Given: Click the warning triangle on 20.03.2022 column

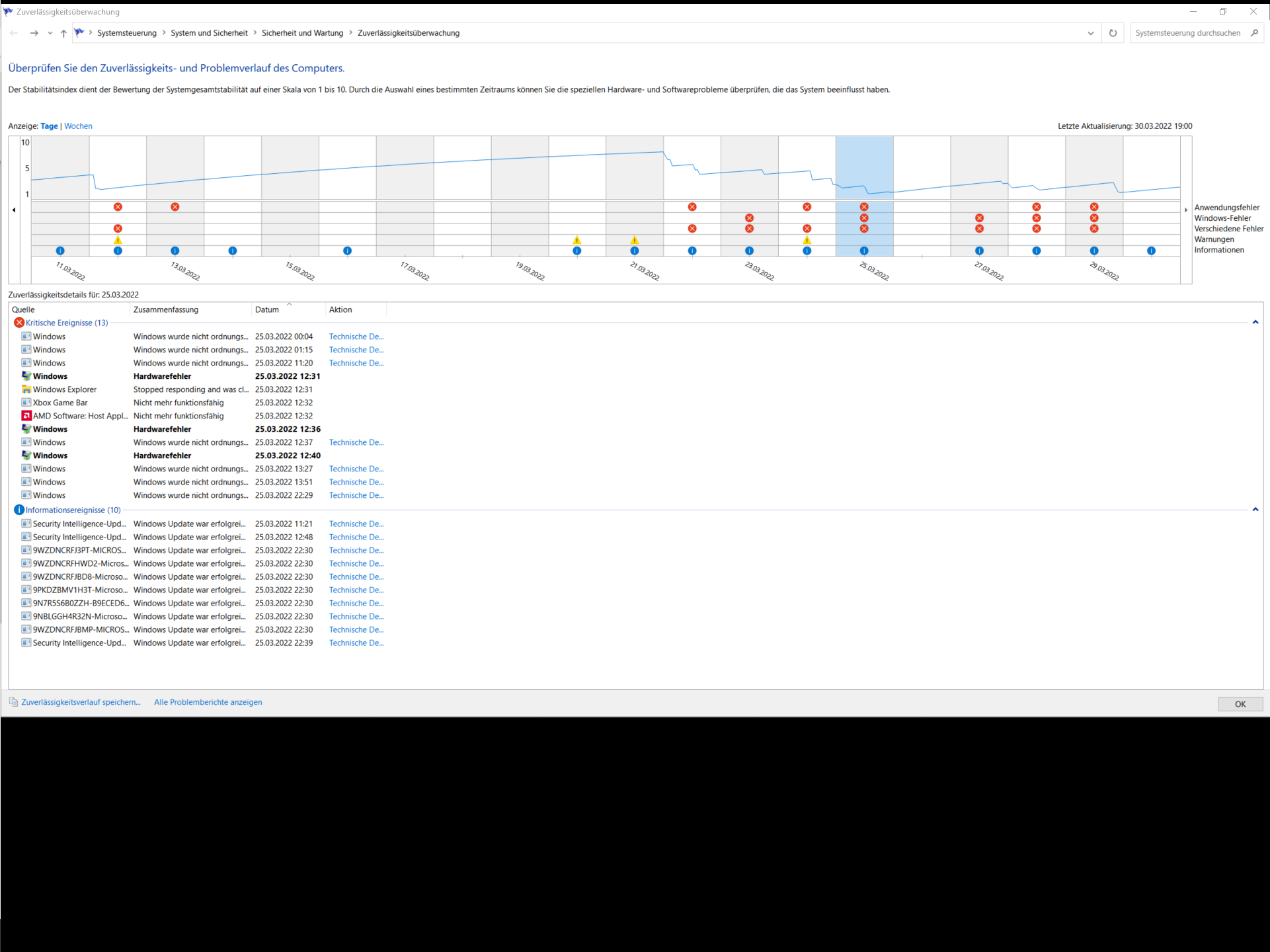Looking at the screenshot, I should click(x=577, y=240).
